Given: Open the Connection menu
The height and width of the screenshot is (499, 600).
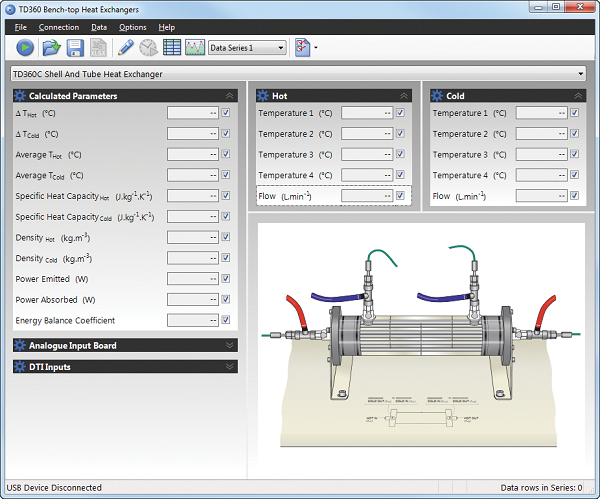Looking at the screenshot, I should 59,27.
